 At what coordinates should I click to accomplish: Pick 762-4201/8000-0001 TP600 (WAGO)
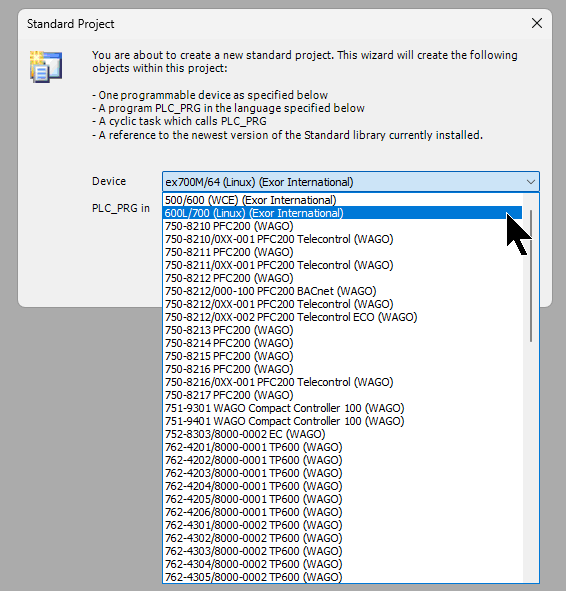tap(343, 447)
